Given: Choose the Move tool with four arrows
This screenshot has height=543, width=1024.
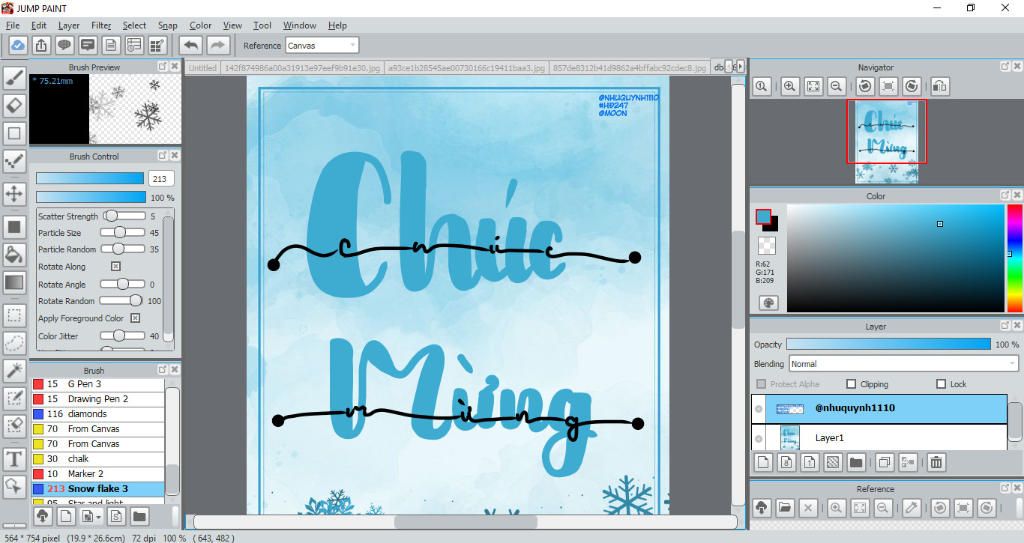Looking at the screenshot, I should click(x=14, y=193).
